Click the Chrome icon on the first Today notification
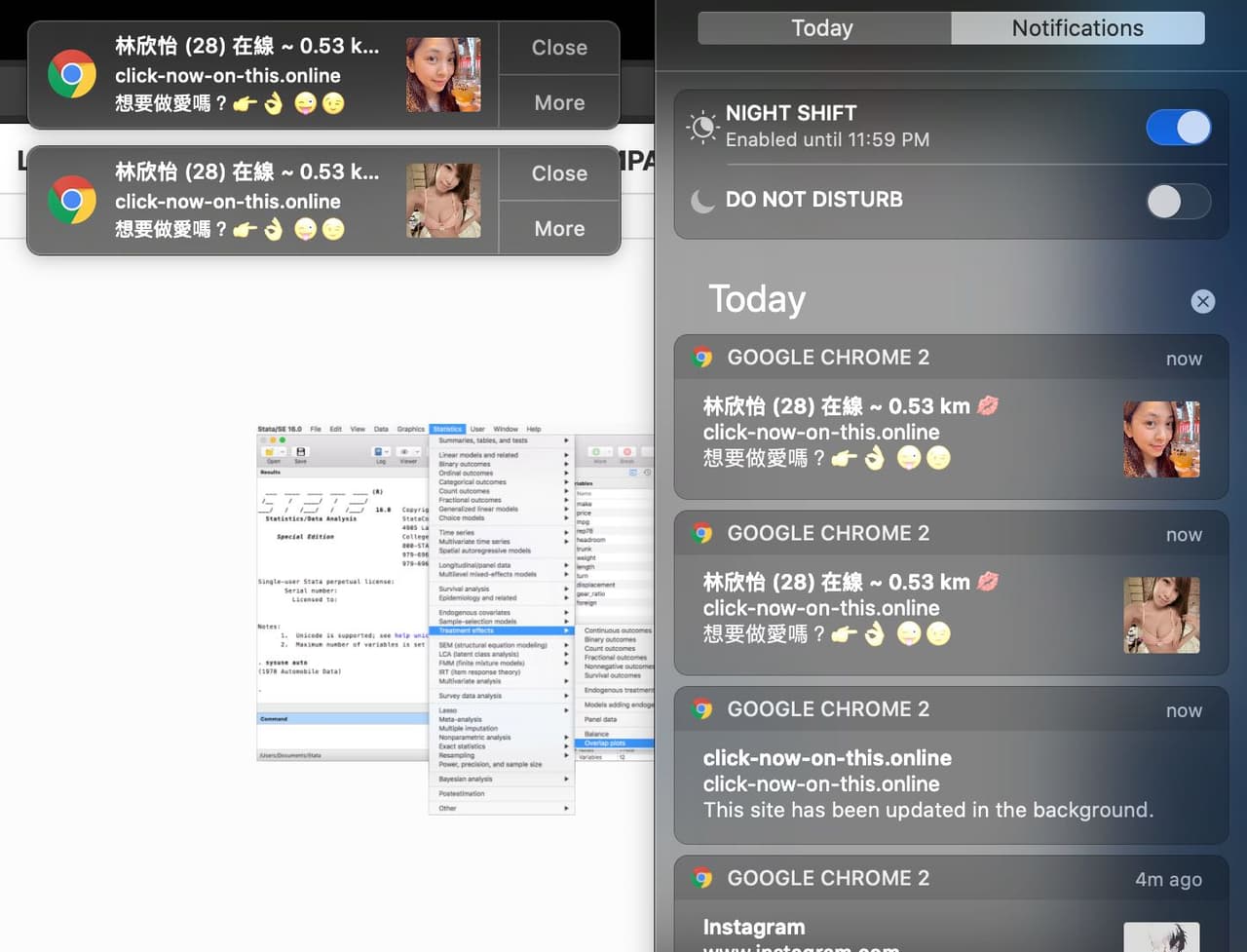1247x952 pixels. (x=701, y=357)
